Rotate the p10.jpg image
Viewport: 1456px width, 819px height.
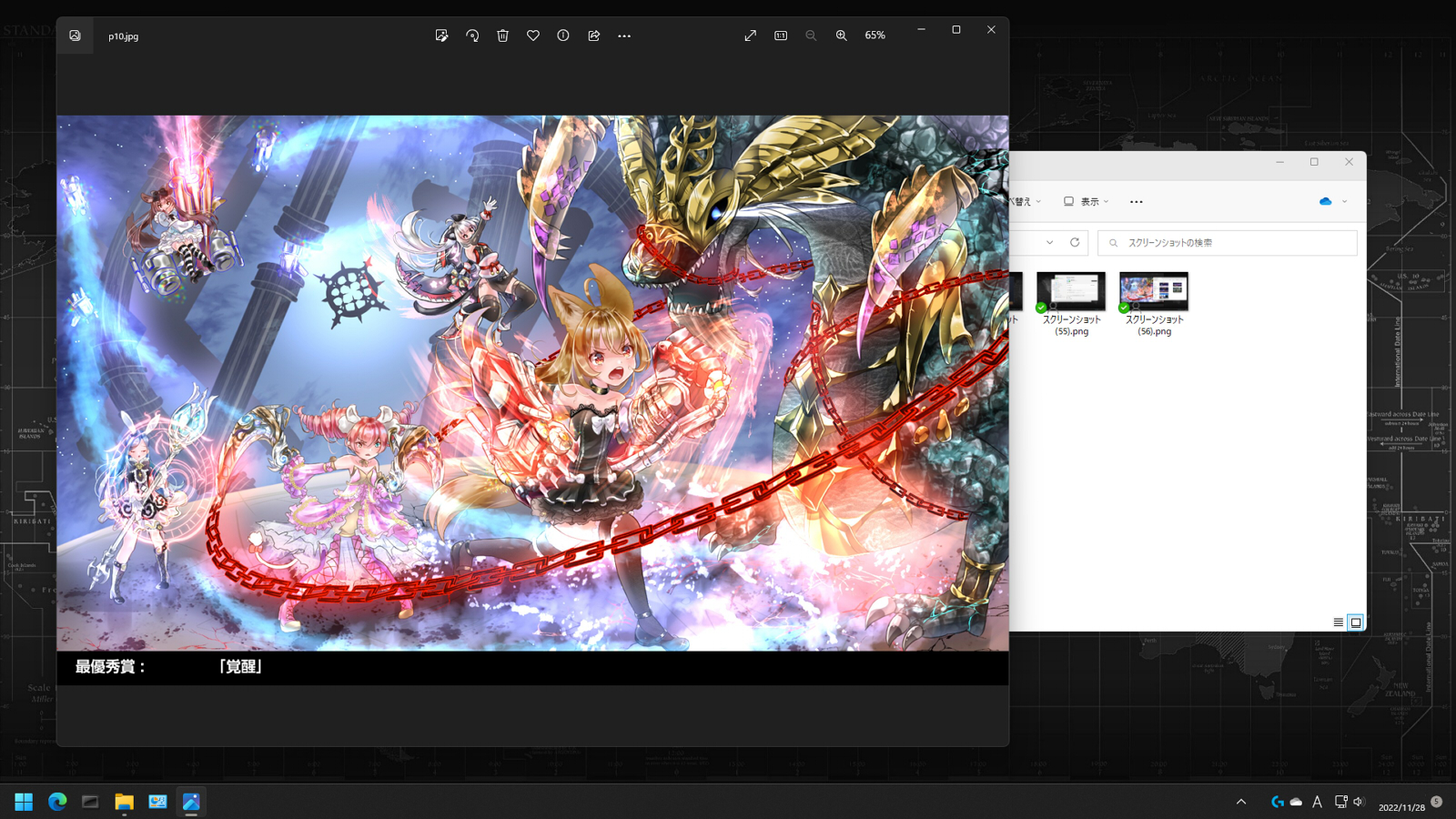point(472,35)
